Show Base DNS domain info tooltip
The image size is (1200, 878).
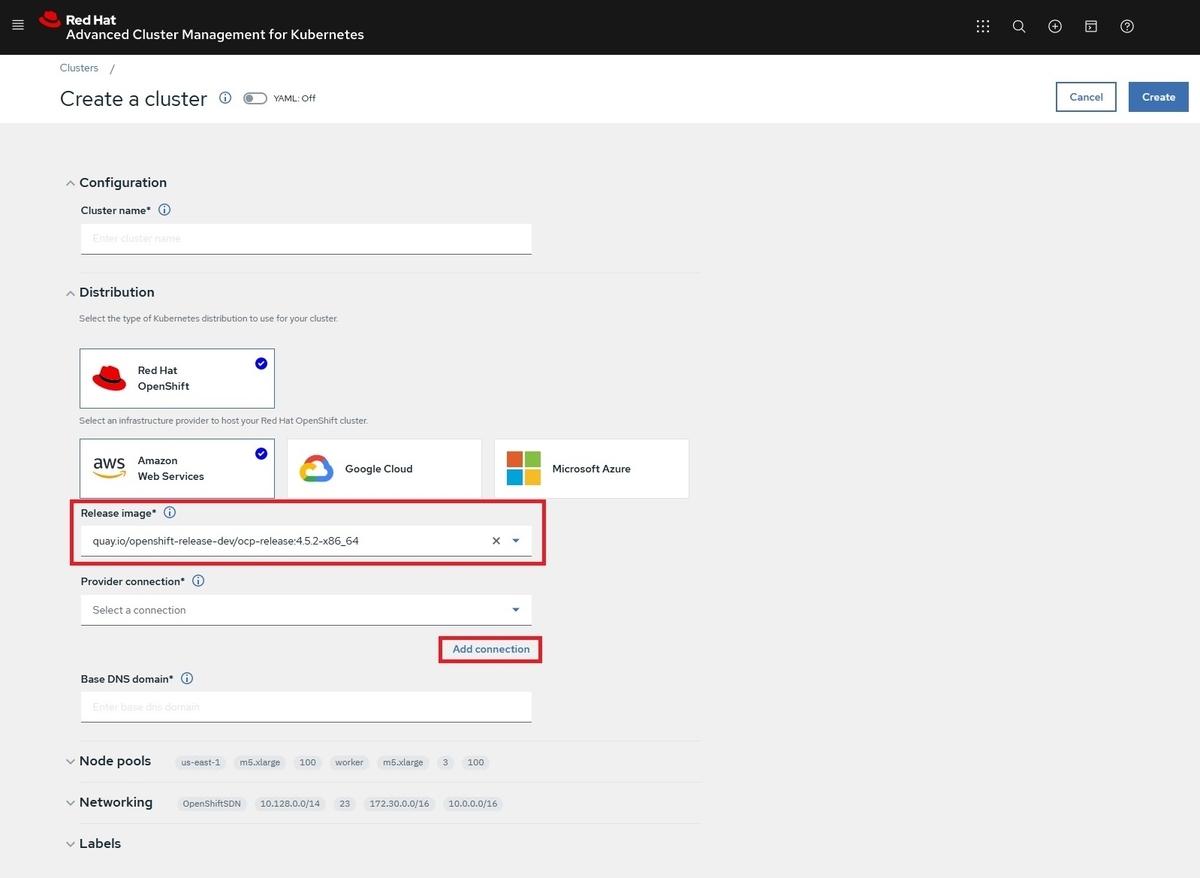point(187,678)
